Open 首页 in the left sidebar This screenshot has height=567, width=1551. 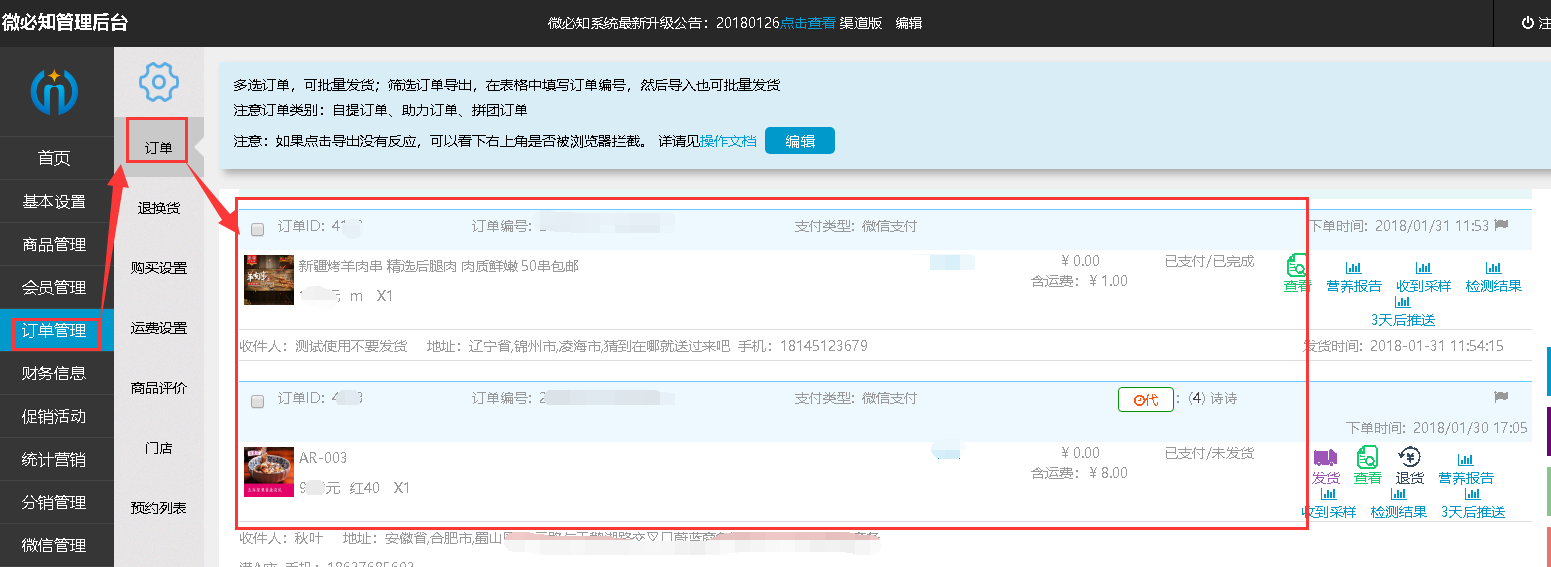click(54, 158)
